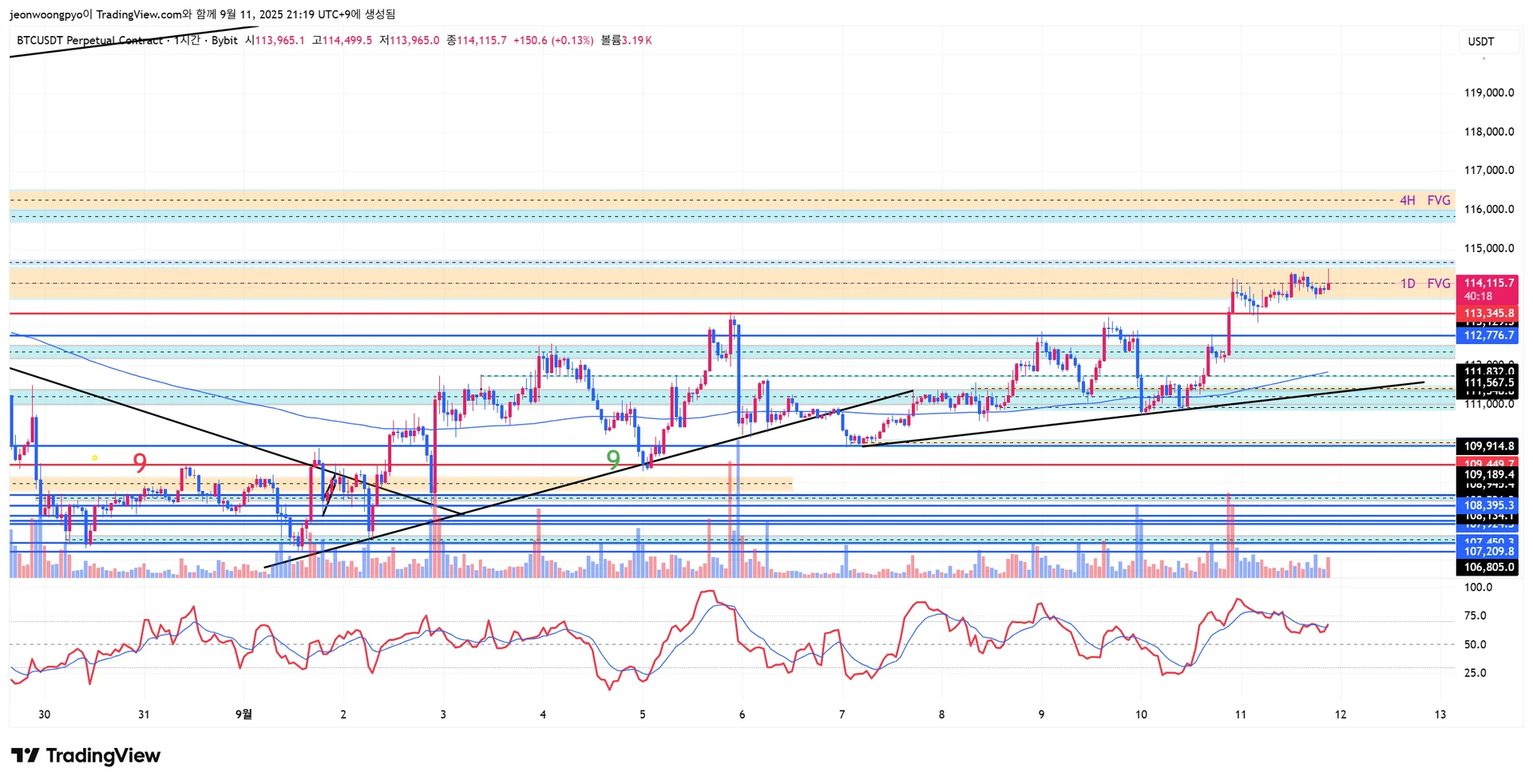
Task: Click the 106,805.0 price label
Action: [x=1487, y=567]
